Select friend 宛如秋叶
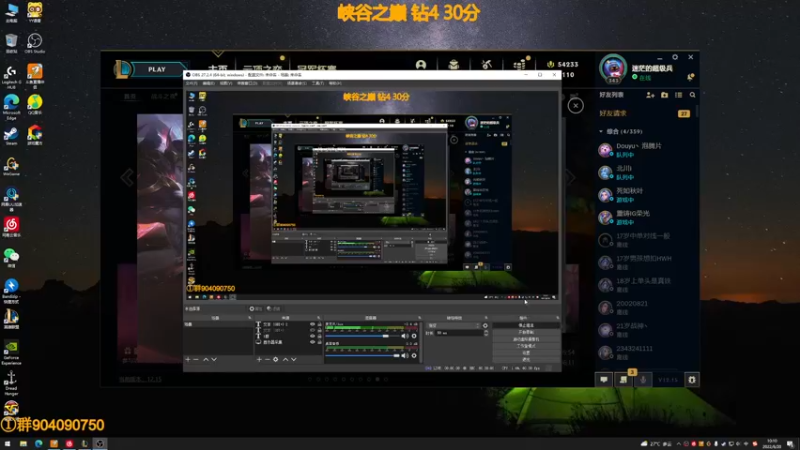 tap(645, 195)
